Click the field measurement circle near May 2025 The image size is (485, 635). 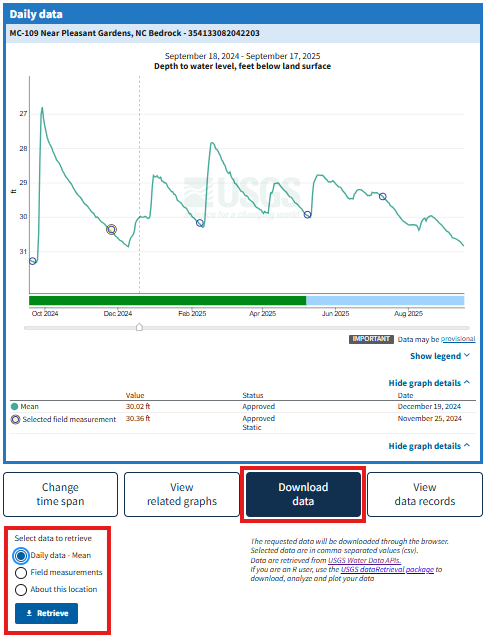pyautogui.click(x=308, y=215)
